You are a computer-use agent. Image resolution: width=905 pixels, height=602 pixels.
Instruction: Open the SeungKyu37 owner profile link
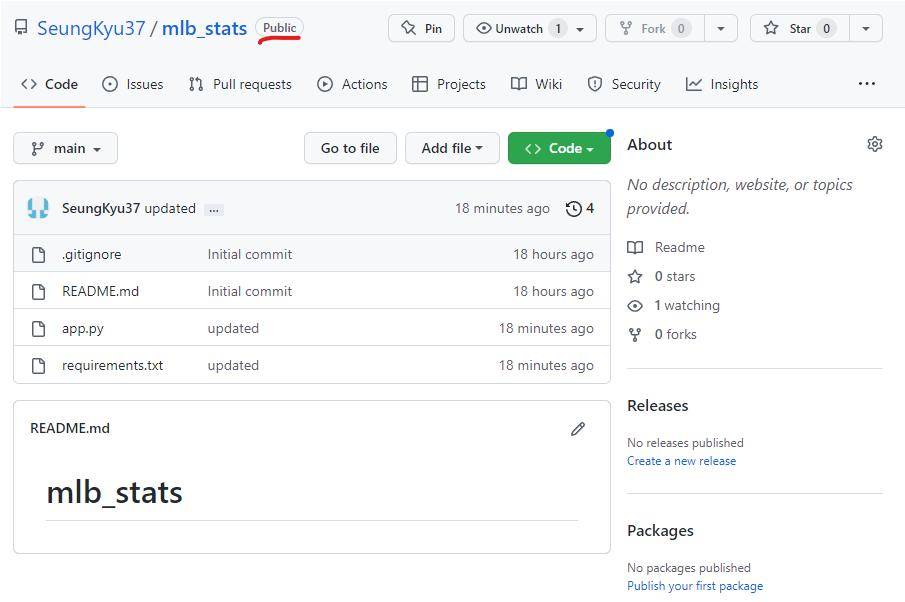pos(91,28)
